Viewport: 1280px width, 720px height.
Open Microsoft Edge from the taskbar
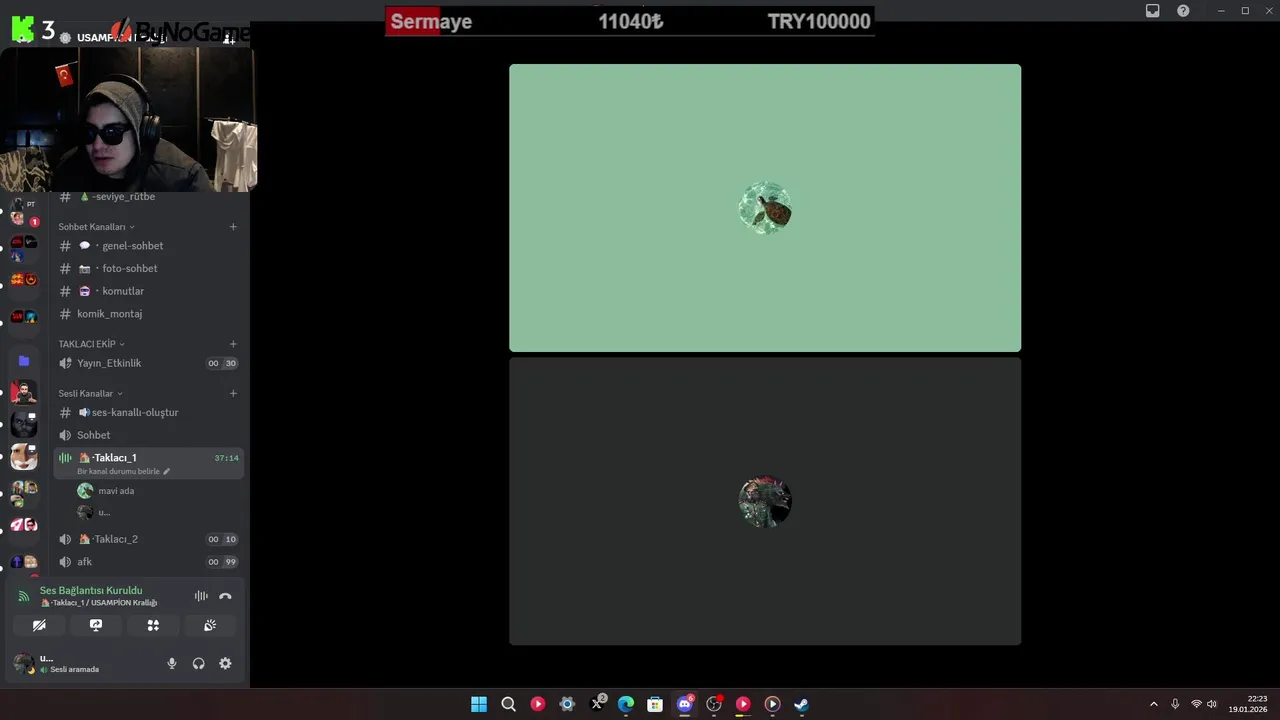pyautogui.click(x=626, y=704)
